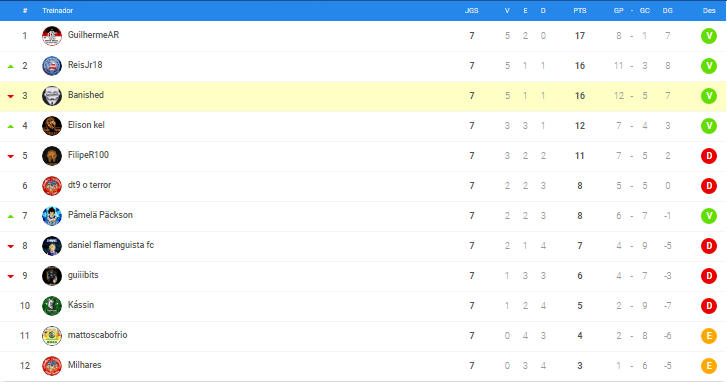
Task: Open daniel flamenguista fc trainer name
Action: click(x=111, y=245)
